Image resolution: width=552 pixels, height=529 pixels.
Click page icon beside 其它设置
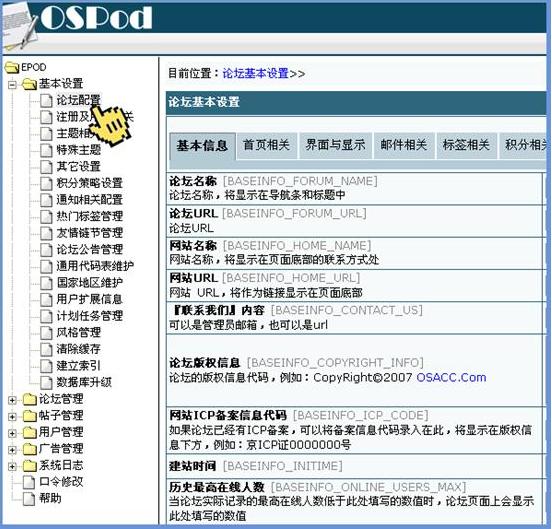coord(46,167)
